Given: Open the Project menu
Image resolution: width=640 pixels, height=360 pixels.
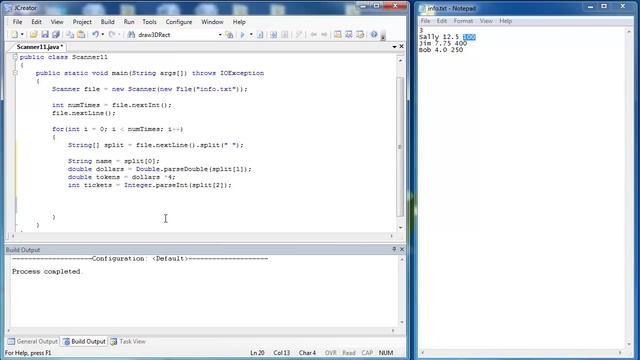Looking at the screenshot, I should click(x=82, y=22).
